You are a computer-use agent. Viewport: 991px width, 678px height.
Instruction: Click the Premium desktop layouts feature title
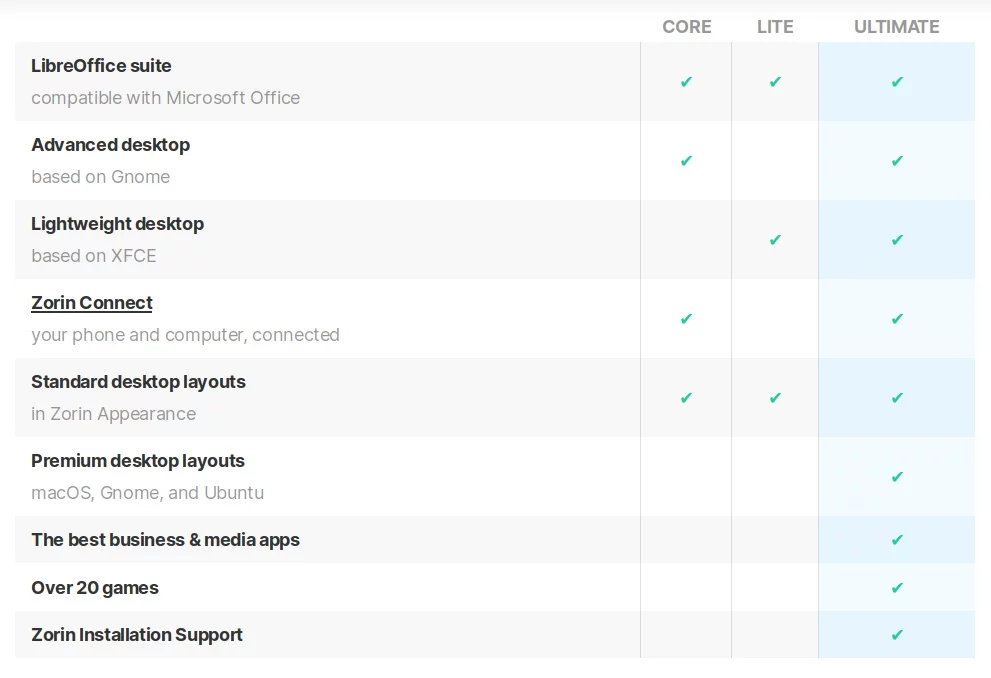point(138,461)
